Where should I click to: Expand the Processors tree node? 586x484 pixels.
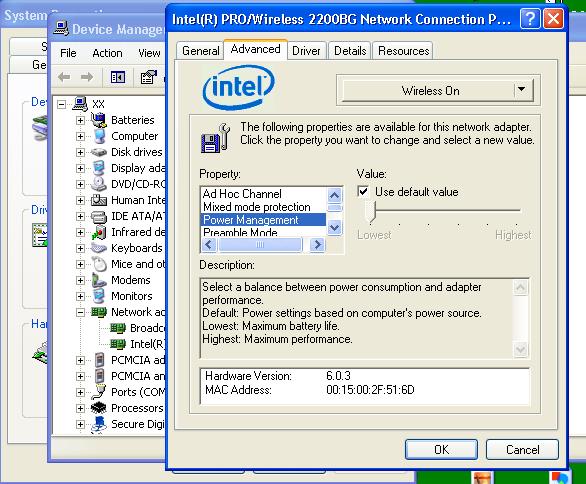coord(80,409)
